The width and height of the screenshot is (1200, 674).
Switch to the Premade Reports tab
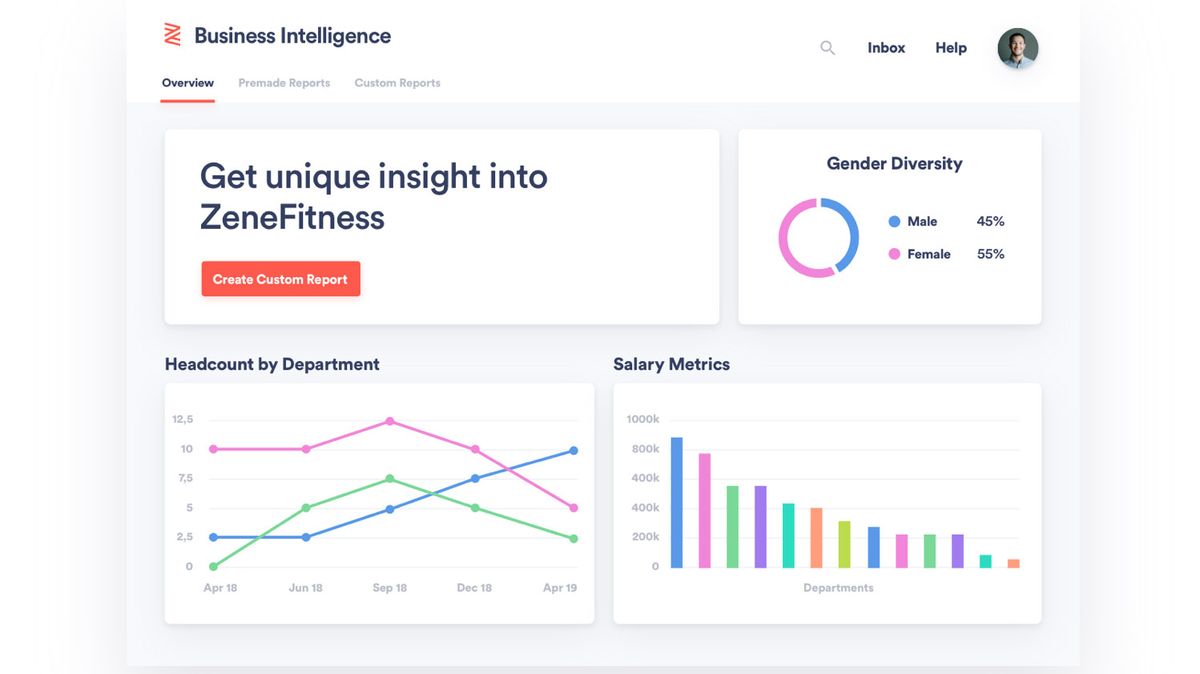click(x=284, y=83)
